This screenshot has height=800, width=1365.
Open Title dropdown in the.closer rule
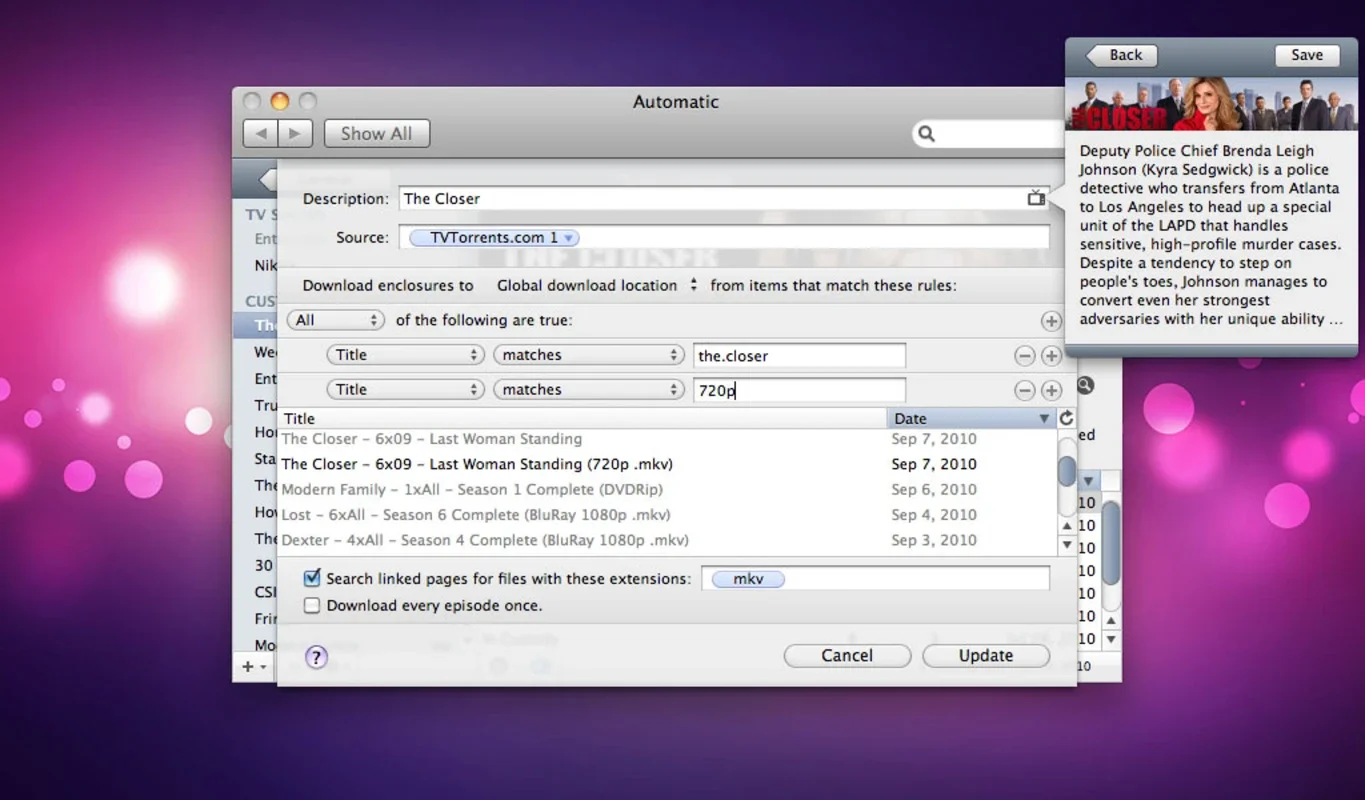point(406,355)
